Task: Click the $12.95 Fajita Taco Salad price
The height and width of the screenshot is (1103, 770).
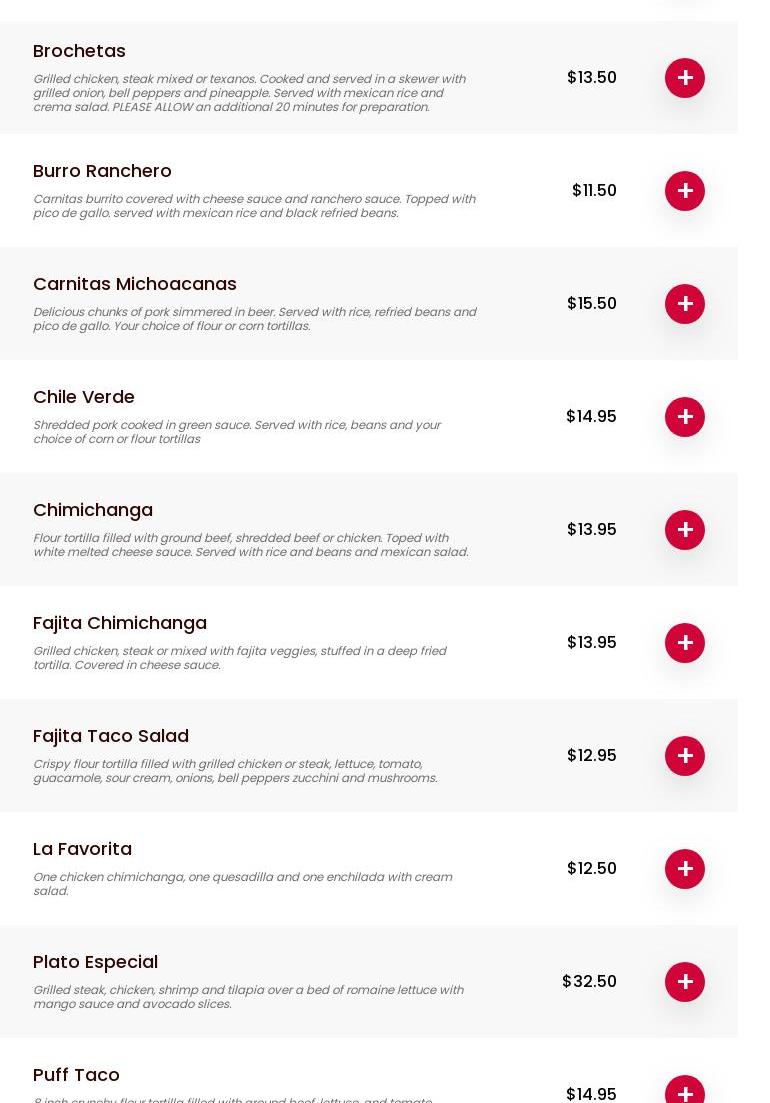Action: coord(591,756)
